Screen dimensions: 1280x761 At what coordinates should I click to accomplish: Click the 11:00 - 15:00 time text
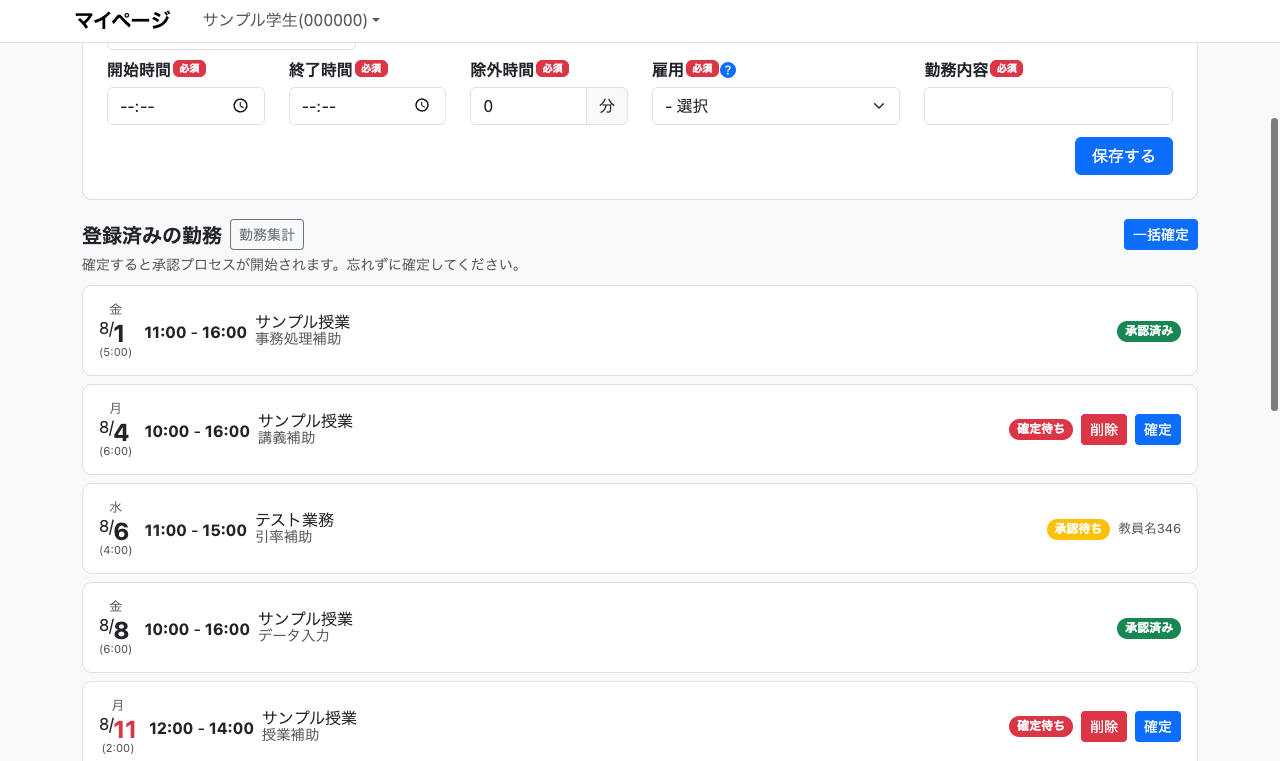click(x=196, y=530)
